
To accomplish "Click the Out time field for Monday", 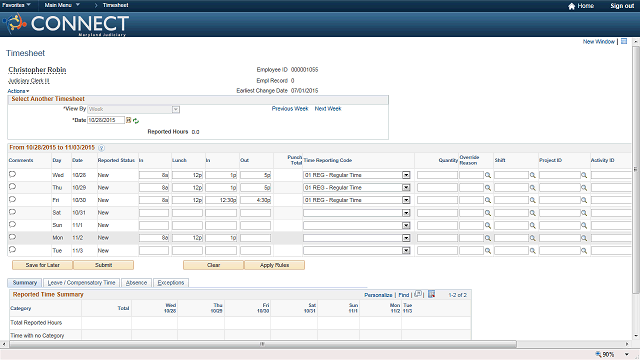I will point(256,238).
